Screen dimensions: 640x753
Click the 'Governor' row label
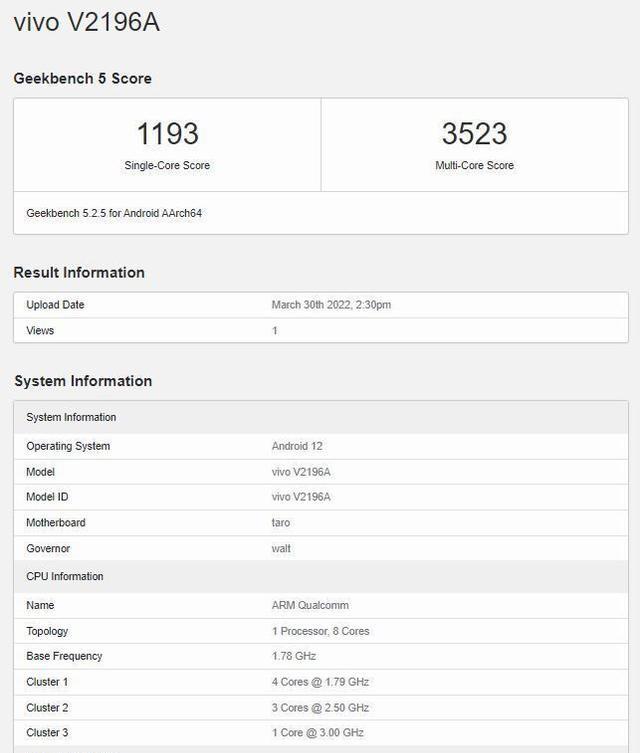pos(48,548)
